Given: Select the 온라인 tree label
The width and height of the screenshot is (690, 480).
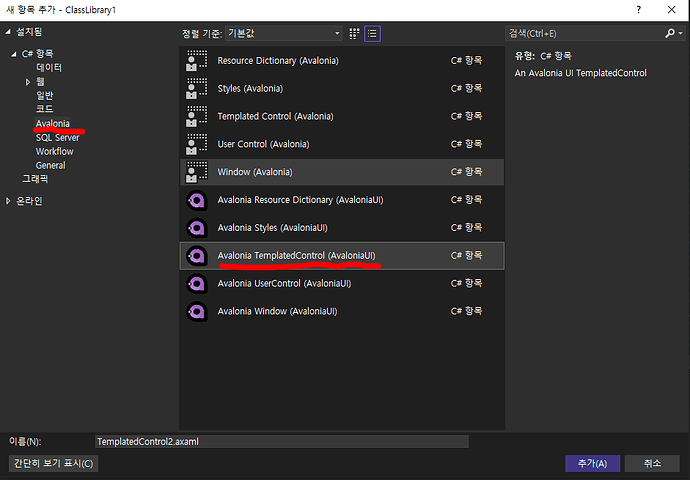Looking at the screenshot, I should click(29, 201).
